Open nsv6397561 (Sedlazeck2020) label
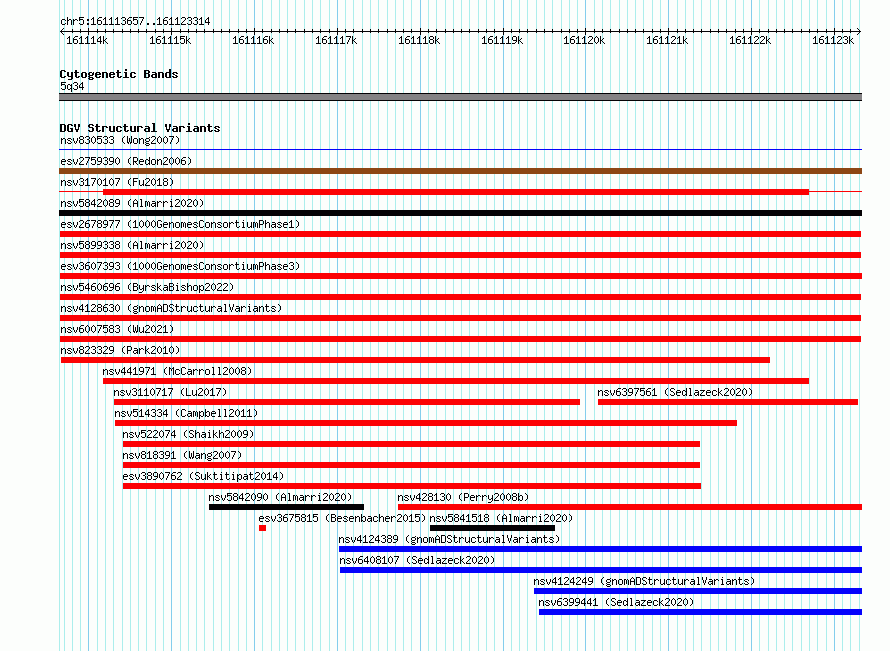Viewport: 890px width, 651px height. point(675,392)
